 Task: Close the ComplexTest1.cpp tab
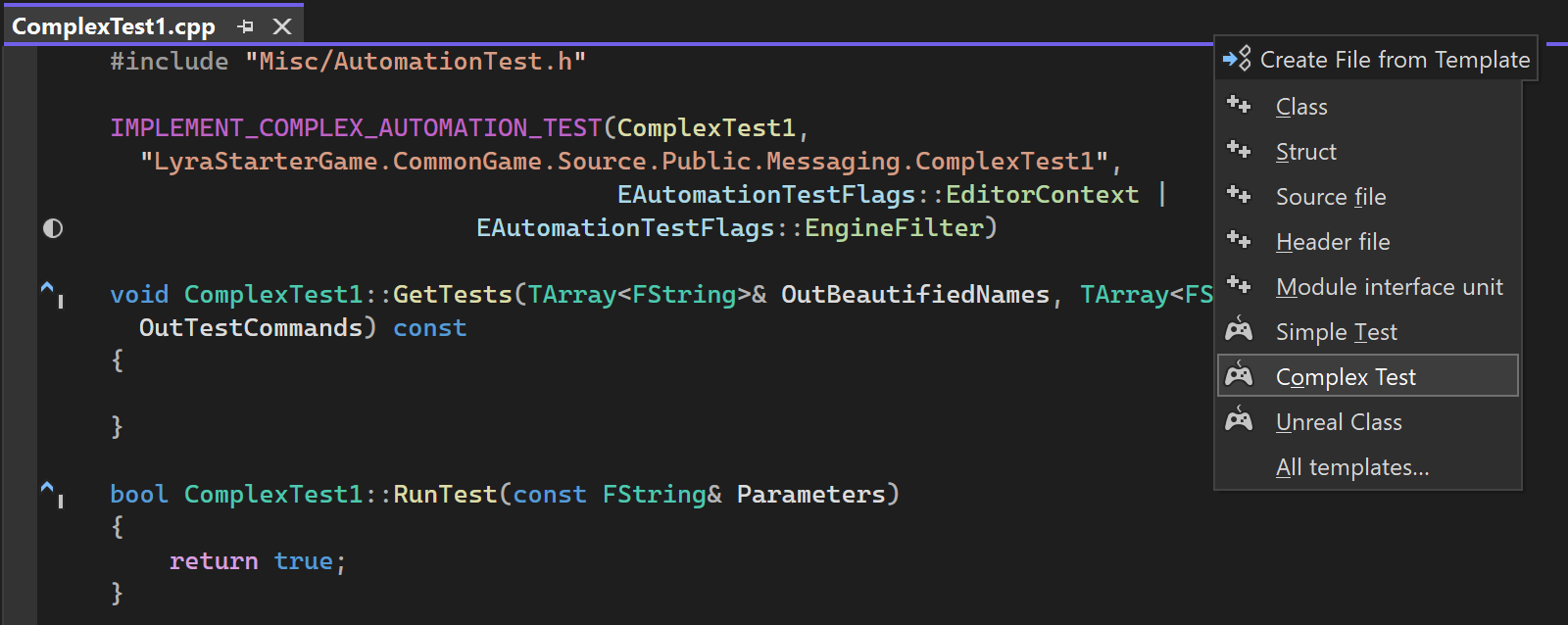tap(282, 26)
